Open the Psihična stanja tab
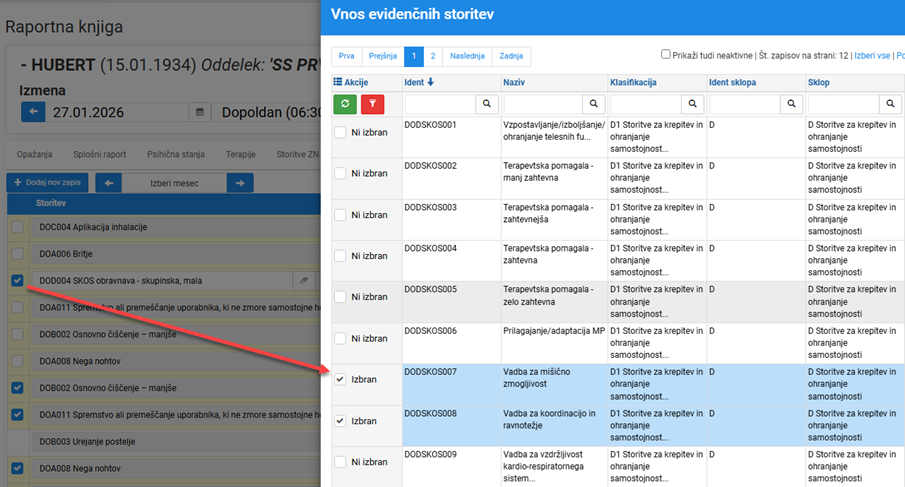This screenshot has height=487, width=905. [x=175, y=154]
